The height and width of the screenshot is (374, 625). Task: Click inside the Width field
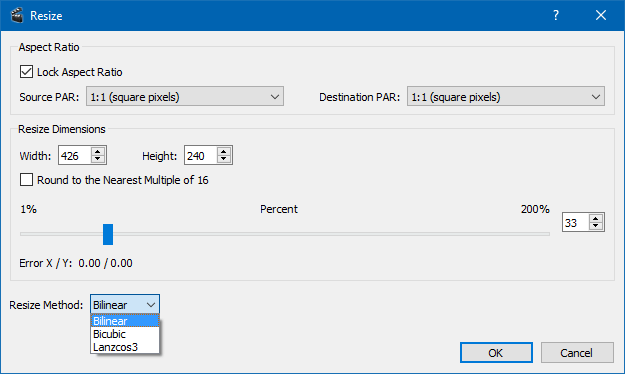[75, 156]
